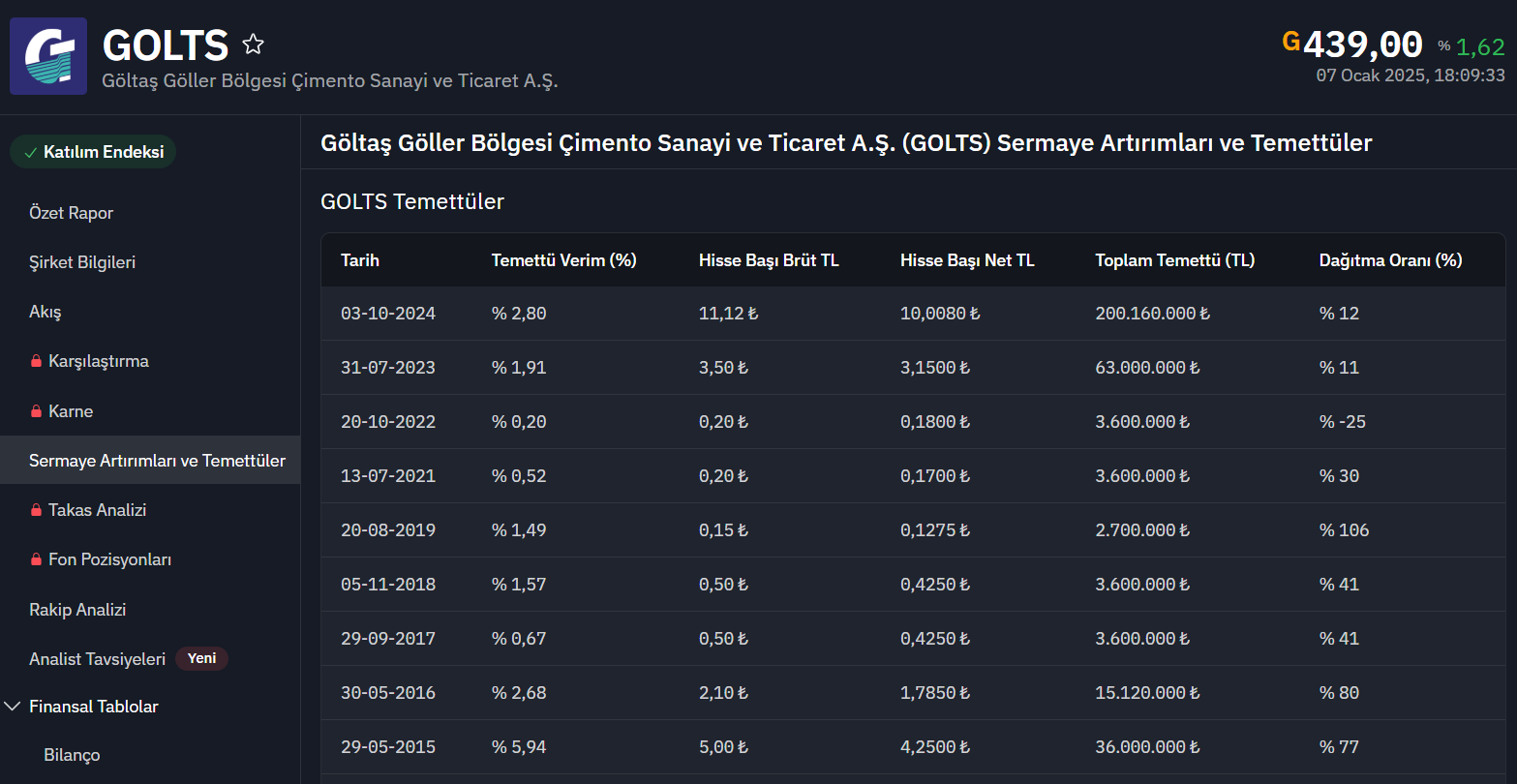Click the 07 Ocak 2025 timestamp

pyautogui.click(x=1411, y=75)
